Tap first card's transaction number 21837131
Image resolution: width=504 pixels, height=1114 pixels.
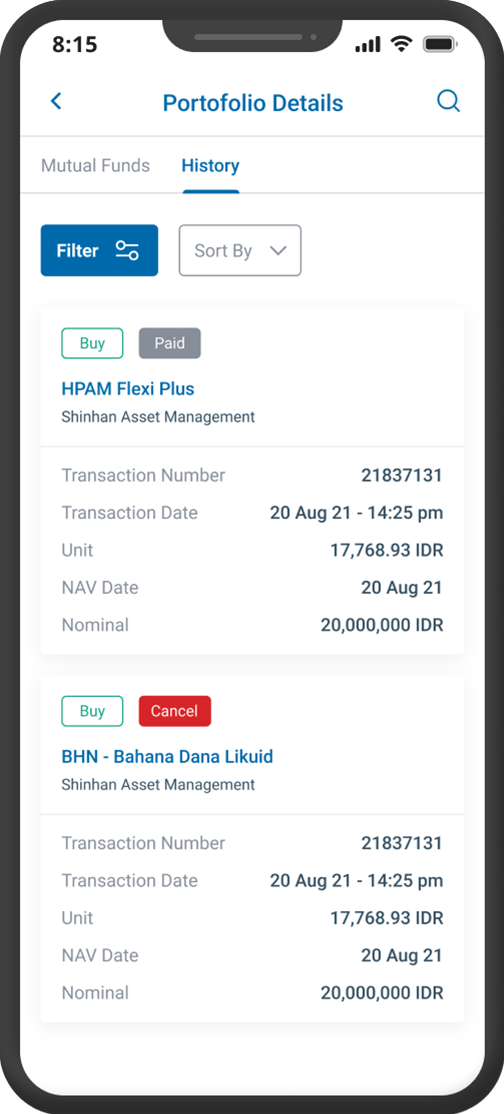(402, 475)
